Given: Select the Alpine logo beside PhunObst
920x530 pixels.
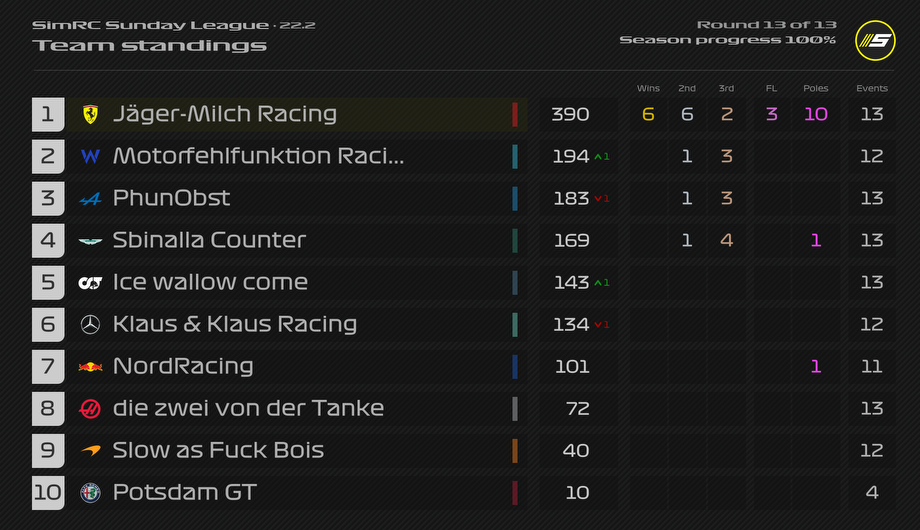Looking at the screenshot, I should tap(90, 200).
